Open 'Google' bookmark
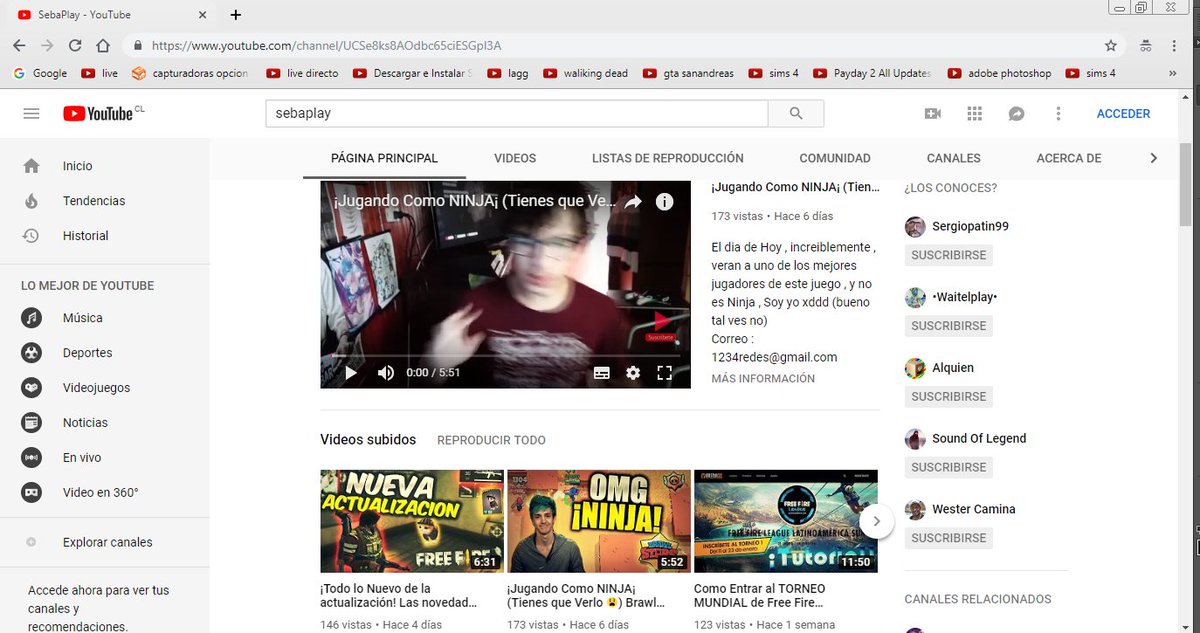This screenshot has width=1200, height=633. tap(40, 73)
